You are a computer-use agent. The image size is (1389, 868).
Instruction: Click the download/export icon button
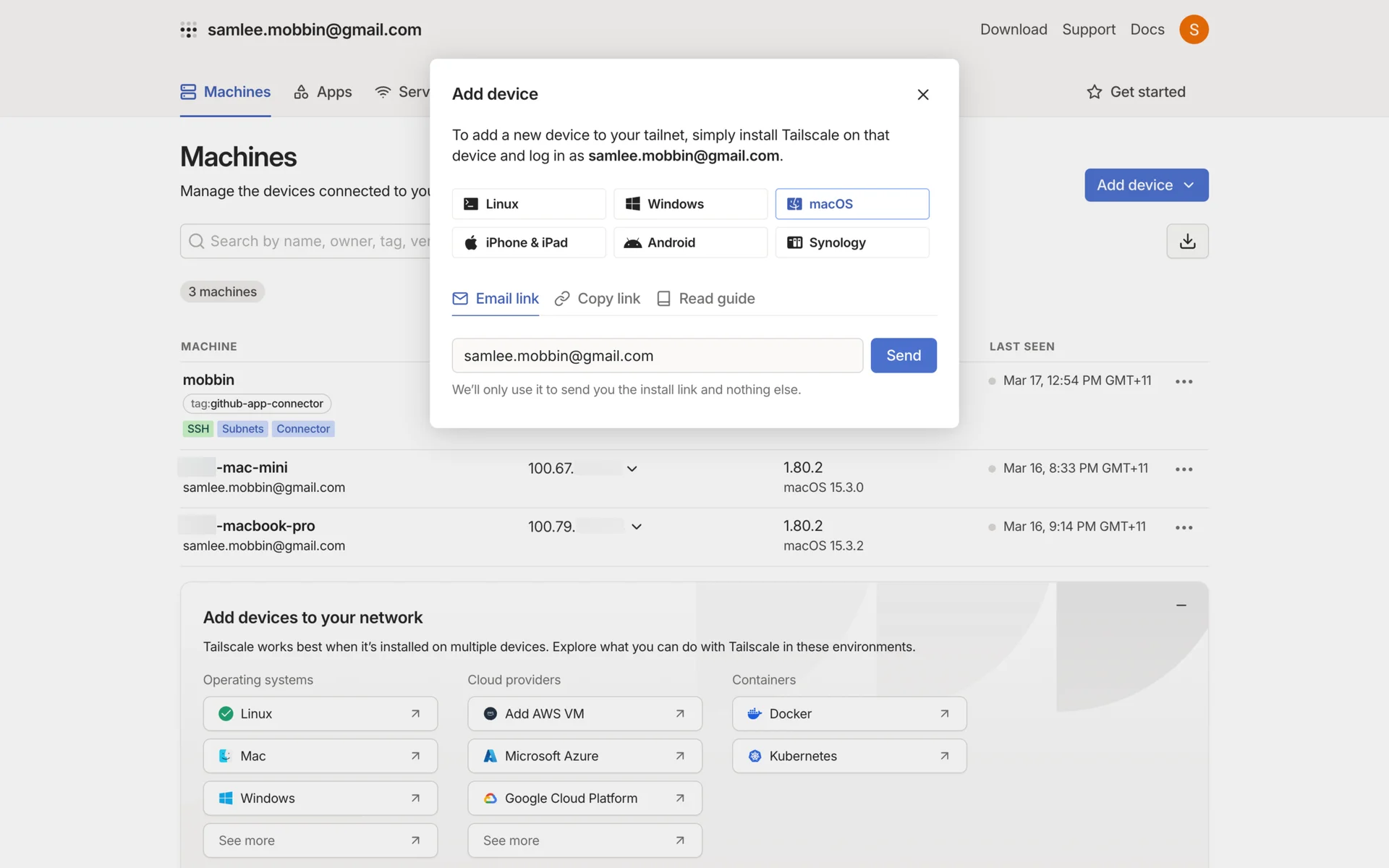click(1187, 241)
